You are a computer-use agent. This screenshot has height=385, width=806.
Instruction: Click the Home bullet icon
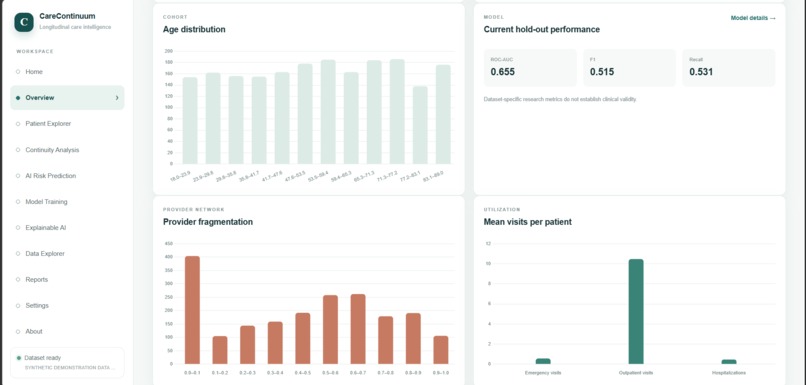coord(18,71)
